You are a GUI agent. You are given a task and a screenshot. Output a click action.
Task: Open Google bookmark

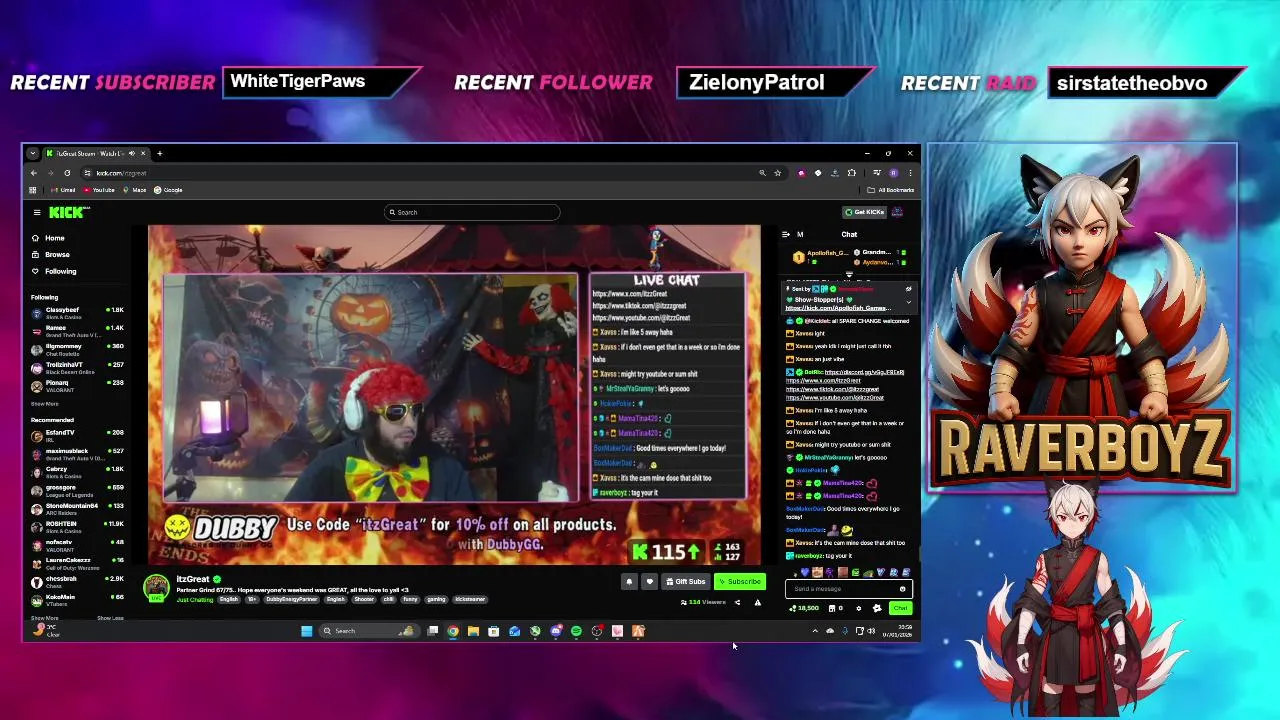click(168, 190)
